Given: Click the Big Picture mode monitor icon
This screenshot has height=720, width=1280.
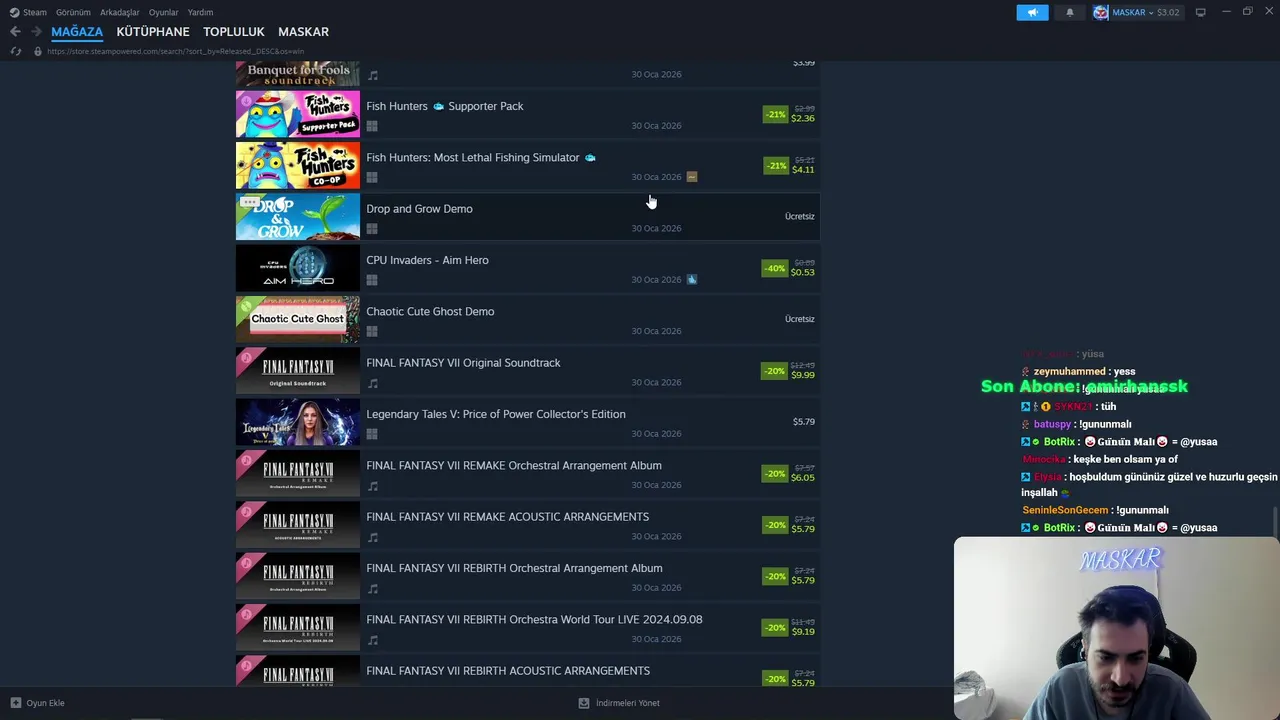Looking at the screenshot, I should [x=1201, y=12].
